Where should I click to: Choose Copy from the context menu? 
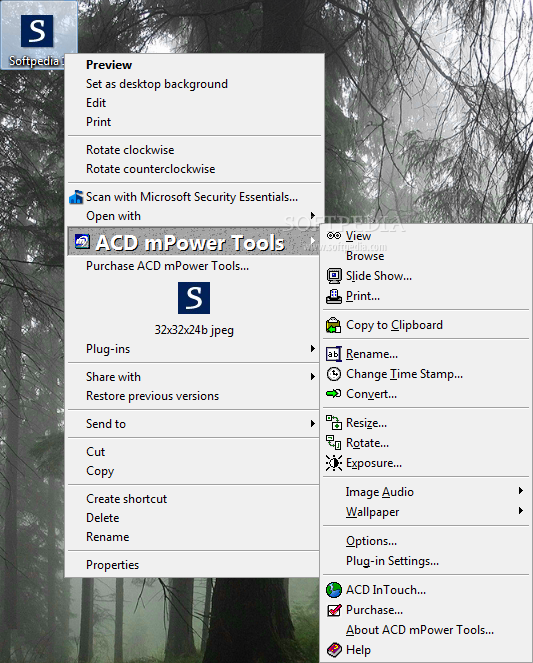pyautogui.click(x=100, y=471)
